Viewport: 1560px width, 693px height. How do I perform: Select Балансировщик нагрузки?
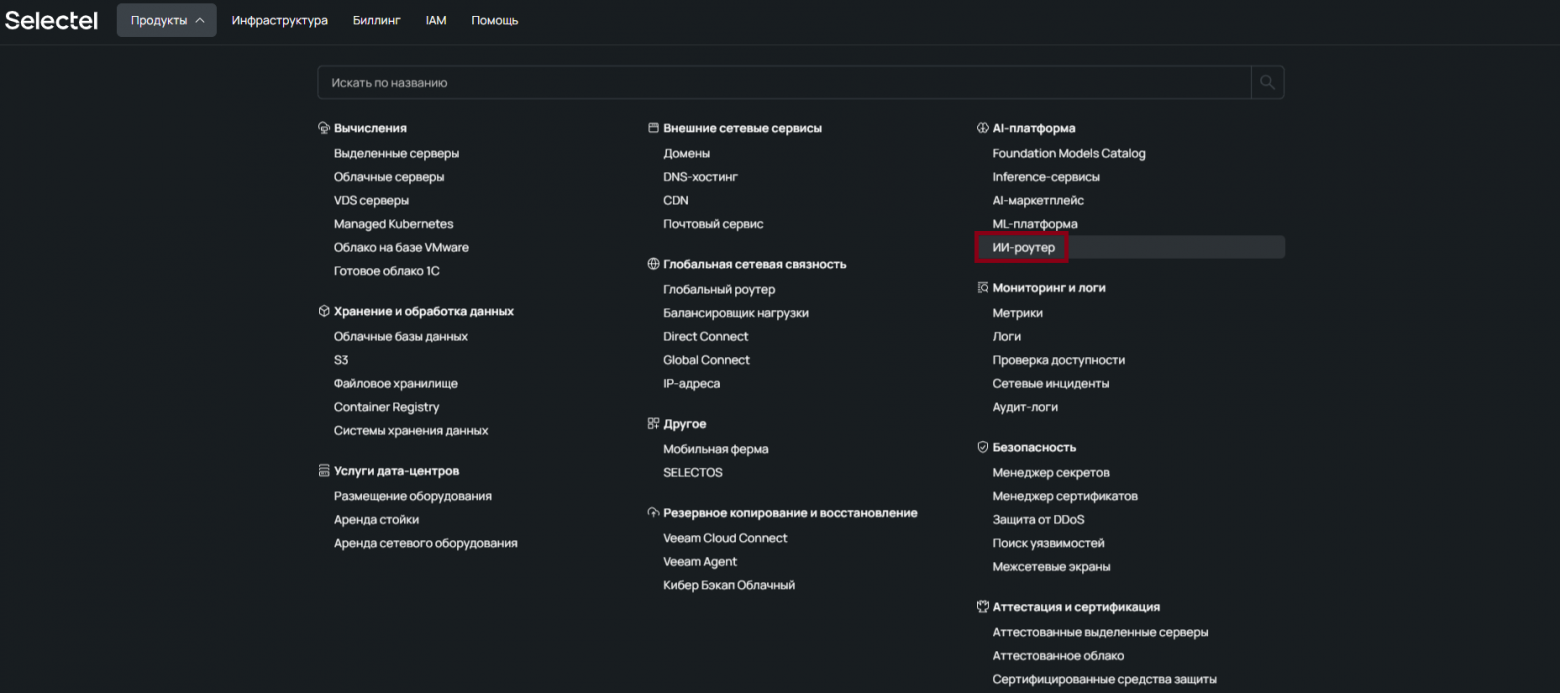tap(736, 313)
